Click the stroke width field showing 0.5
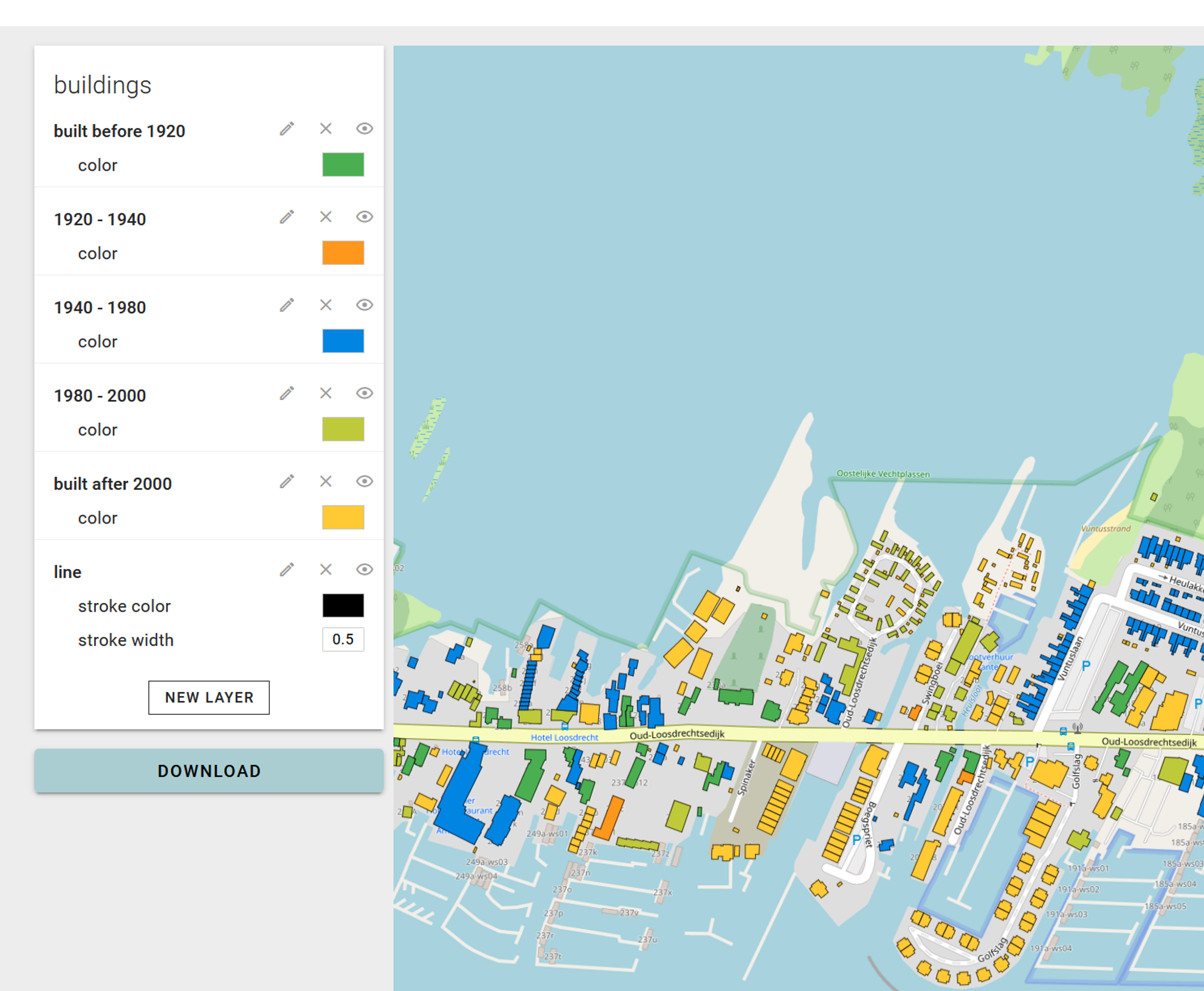This screenshot has height=991, width=1204. pos(343,640)
